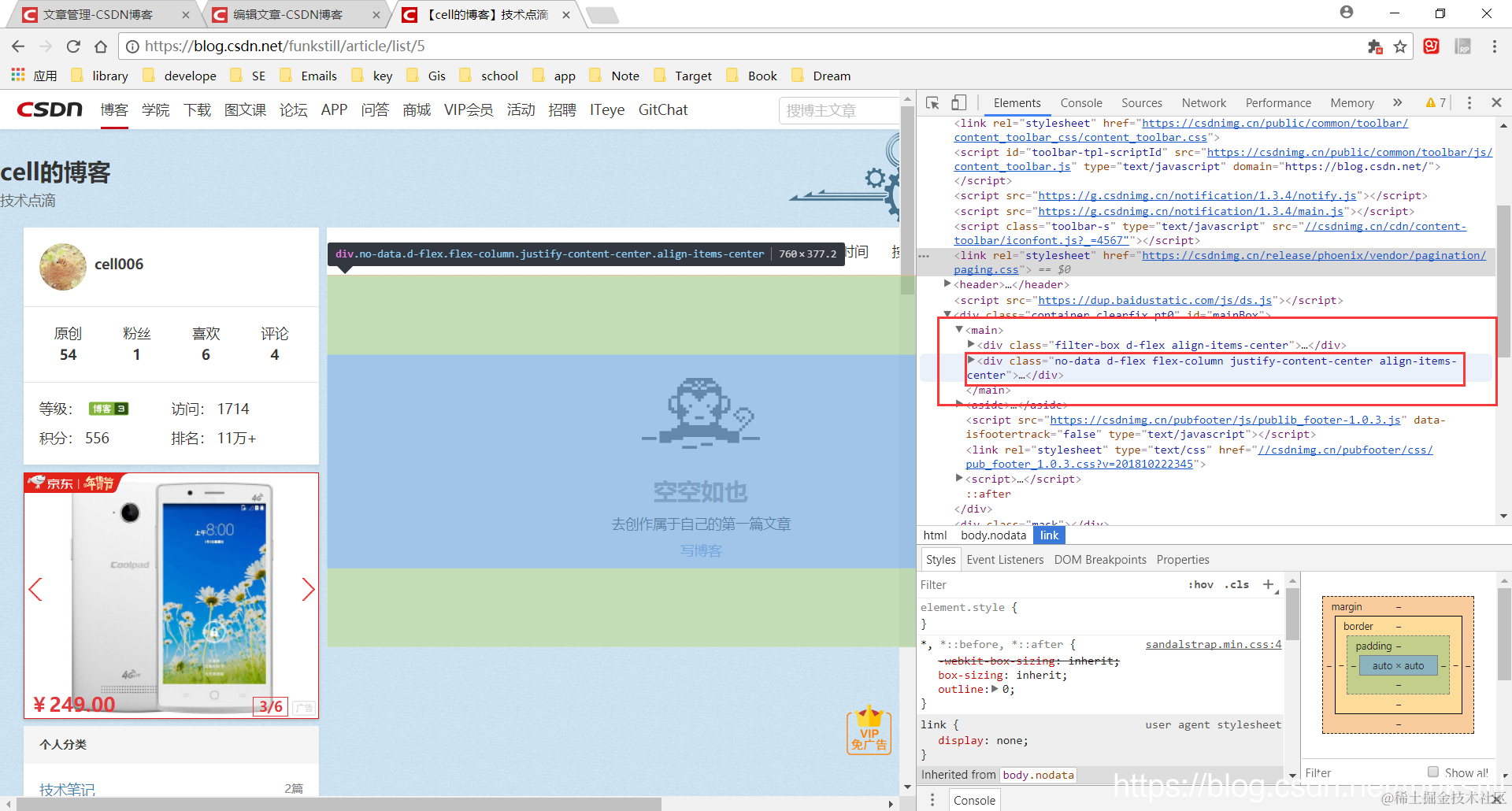
Task: Open the Network tab
Action: pyautogui.click(x=1204, y=103)
